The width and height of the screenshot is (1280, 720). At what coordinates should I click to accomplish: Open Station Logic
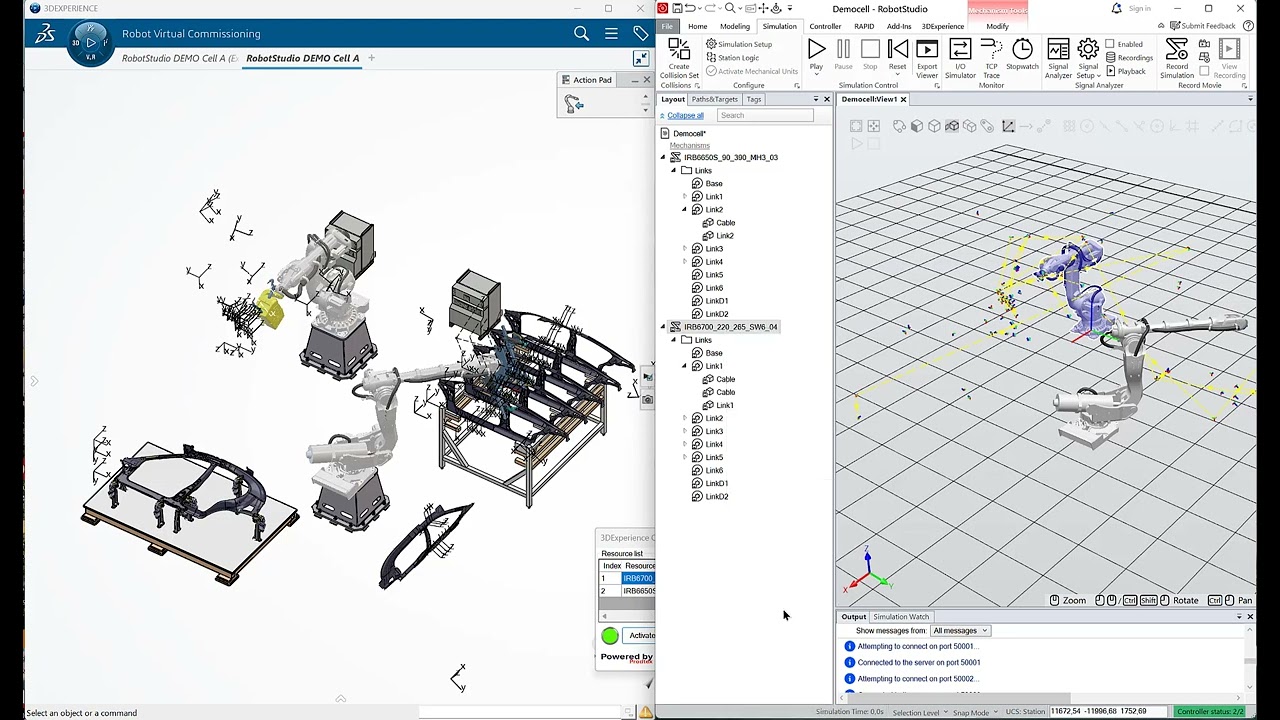[x=732, y=57]
